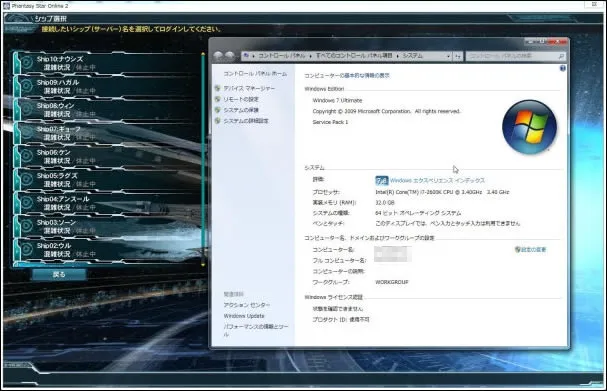Click the round icon beside Ship03
Viewport: 607px width, 391px height.
[26, 226]
